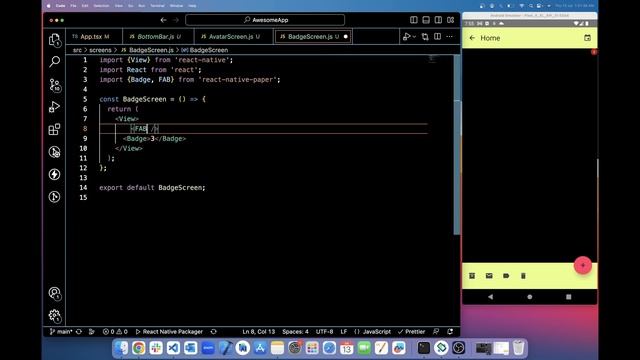Screen dimensions: 640x360
Task: Open the Accounts menu in the activity bar
Action: (54, 293)
